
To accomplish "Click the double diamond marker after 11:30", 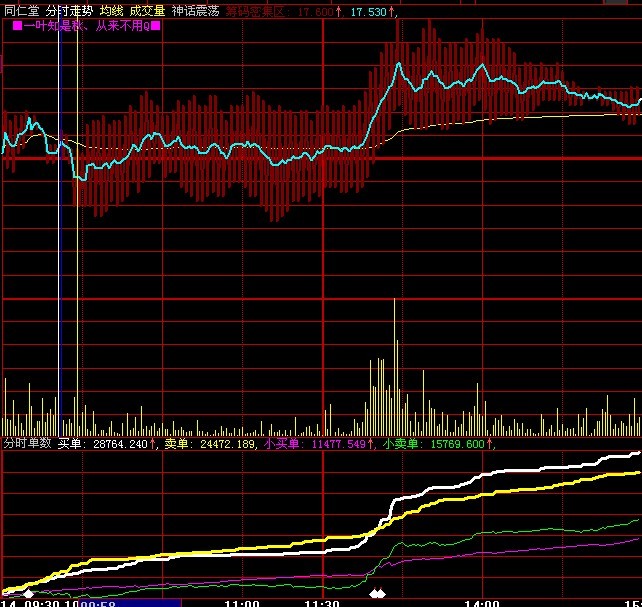I will (377, 593).
